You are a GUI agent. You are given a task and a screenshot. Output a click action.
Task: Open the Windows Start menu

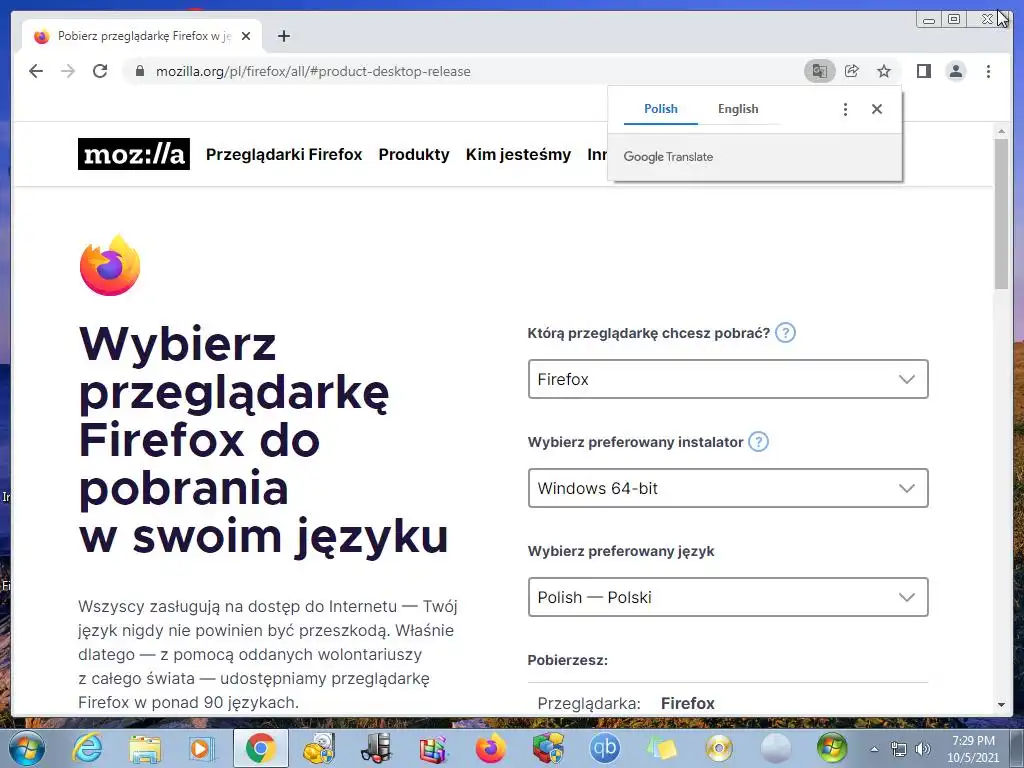click(27, 748)
